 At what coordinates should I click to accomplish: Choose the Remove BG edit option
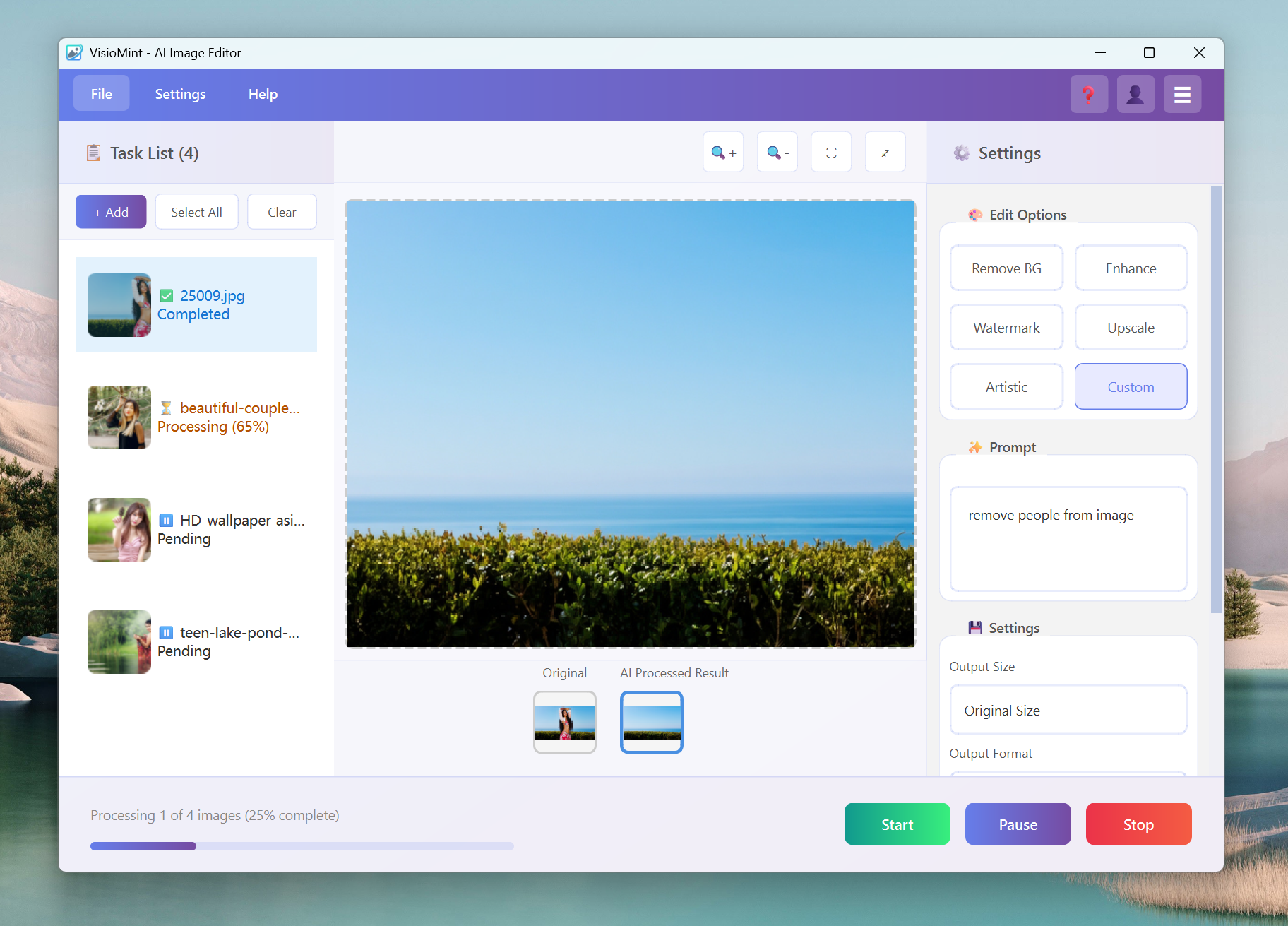1006,268
